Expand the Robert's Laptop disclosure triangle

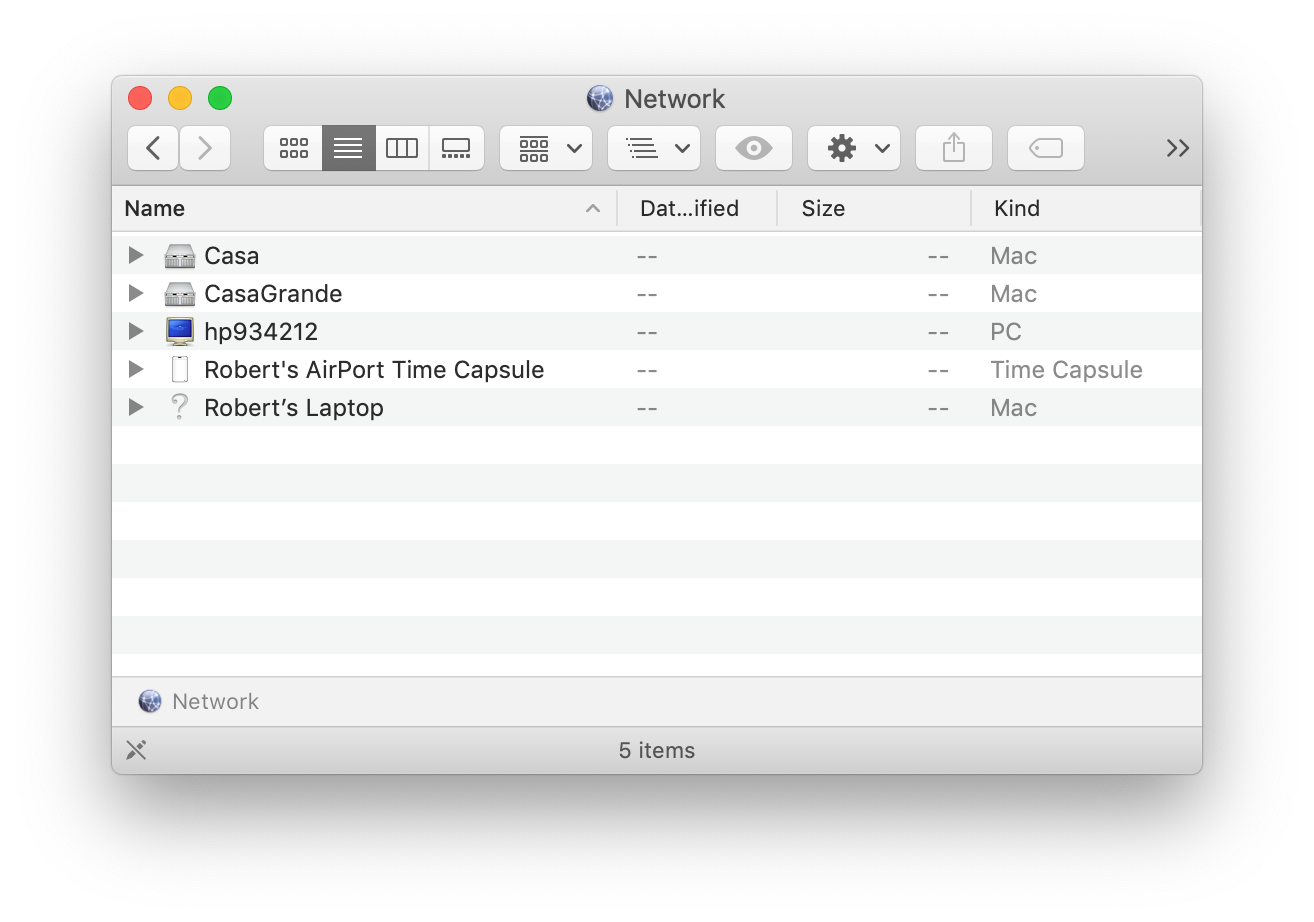[x=136, y=407]
